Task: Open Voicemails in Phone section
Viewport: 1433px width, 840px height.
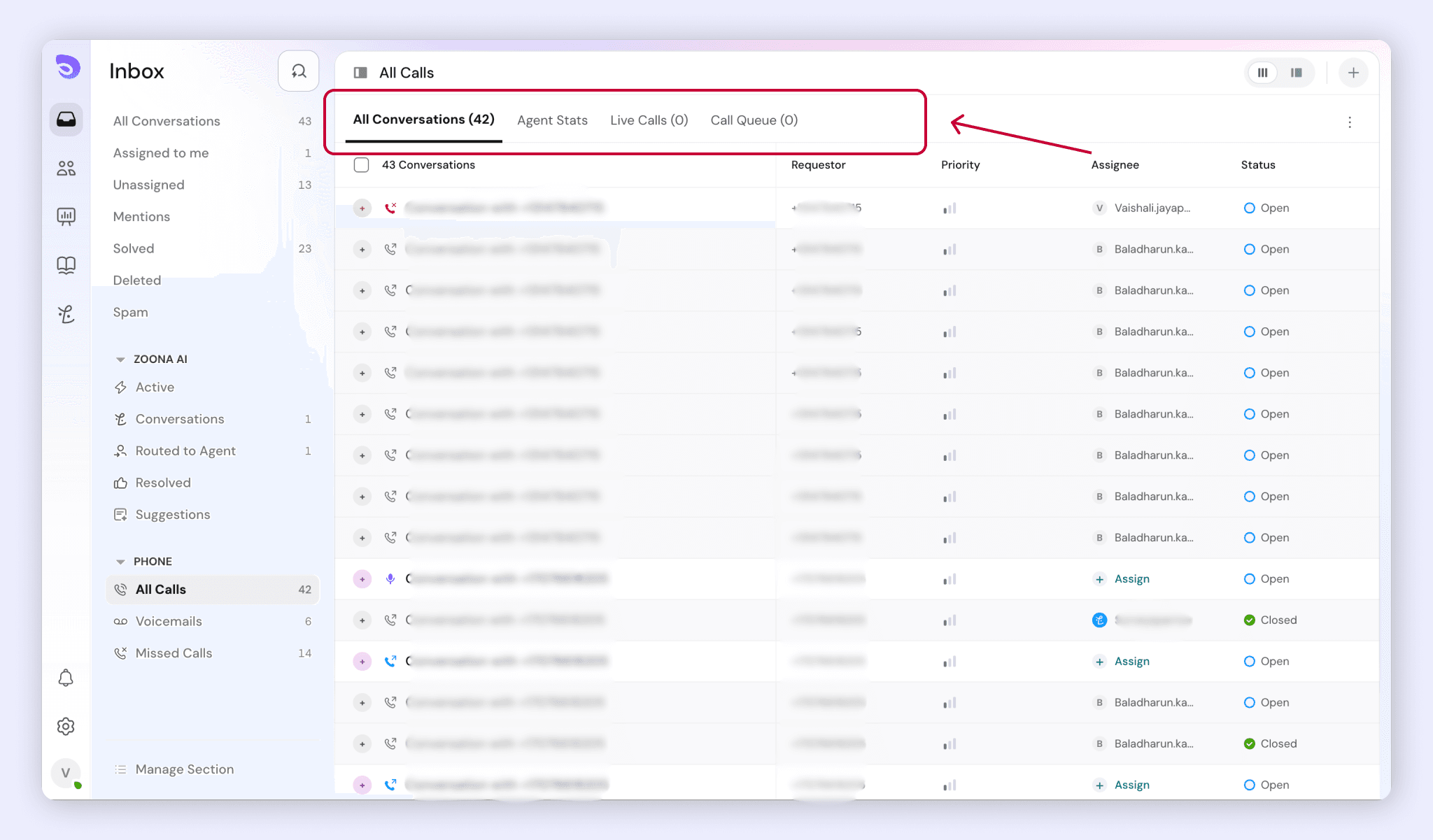Action: click(212, 621)
